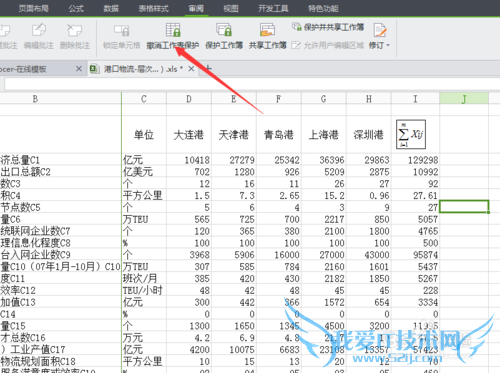Click the TEU/小时 unit cell

[143, 290]
